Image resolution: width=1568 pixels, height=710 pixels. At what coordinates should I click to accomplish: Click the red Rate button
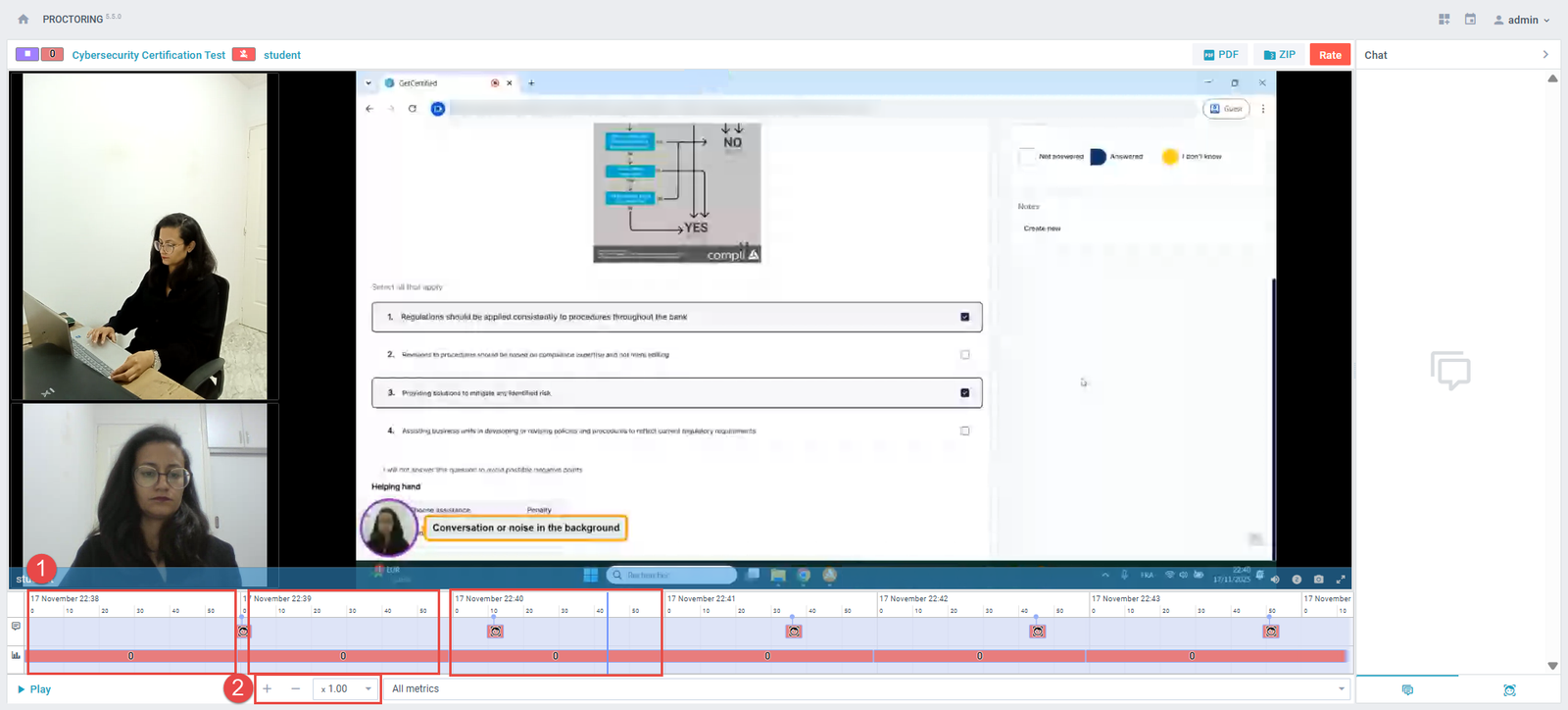(x=1330, y=55)
